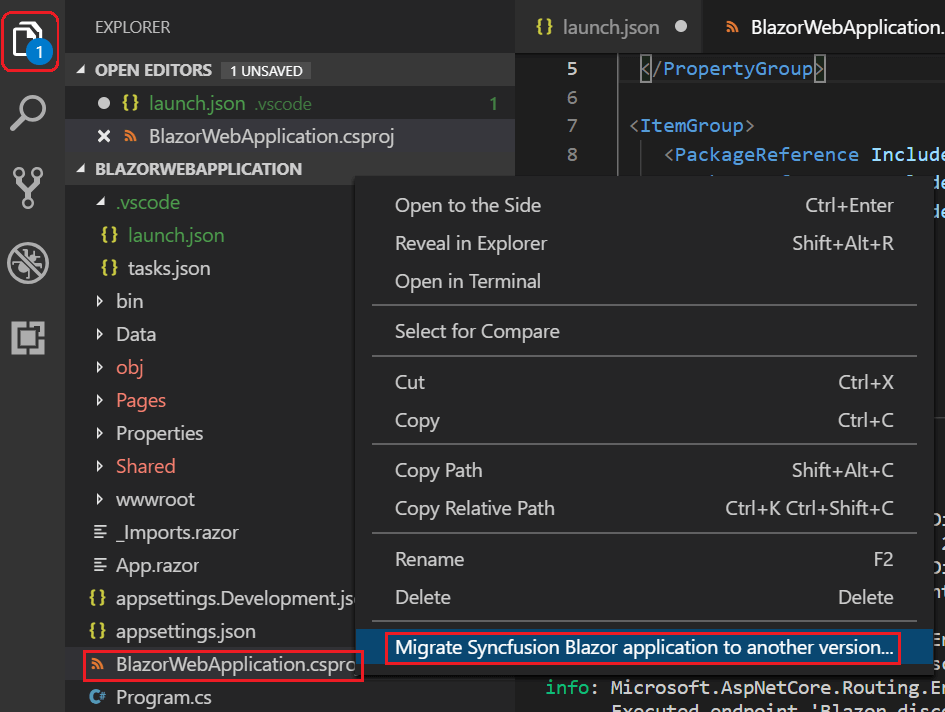Screen dimensions: 945x712
Task: Switch to the launch.json editor tab
Action: pos(599,27)
